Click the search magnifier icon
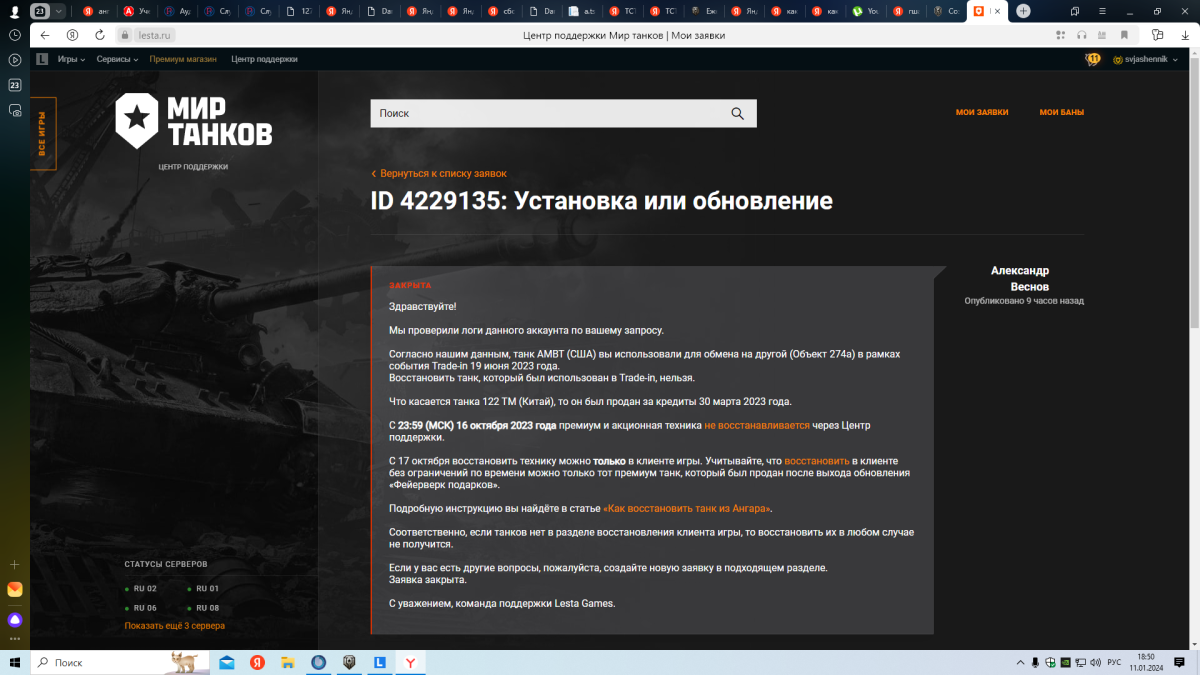This screenshot has width=1200, height=675. tap(737, 114)
